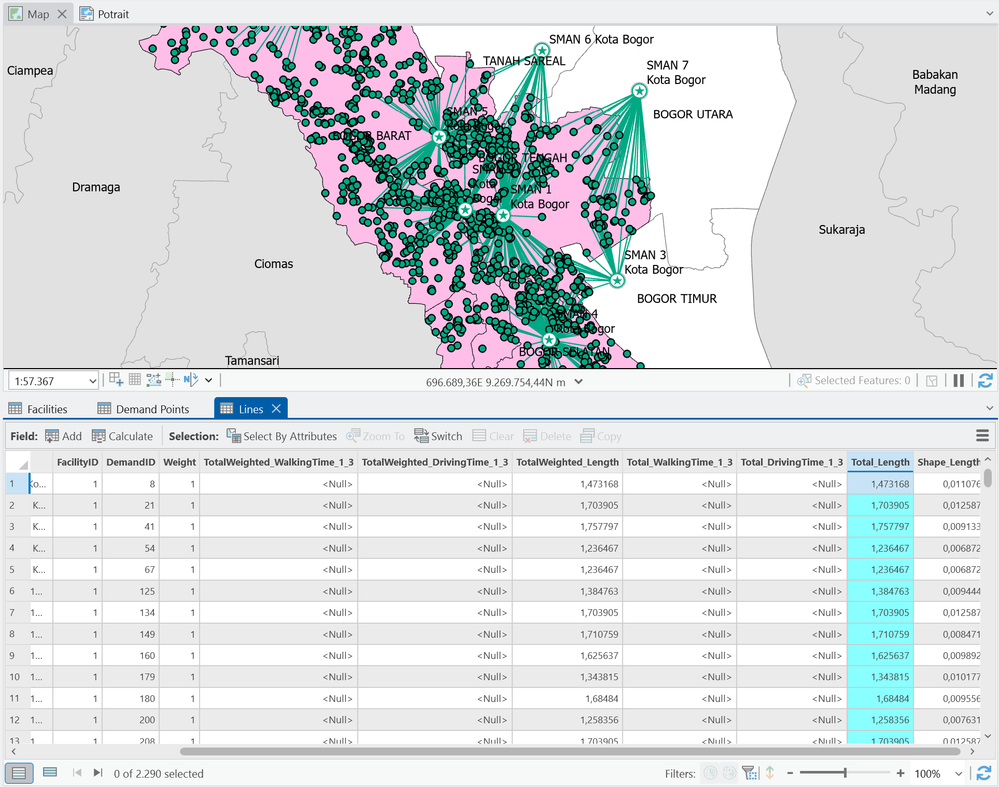999x787 pixels.
Task: Sort by the Total_Length column header
Action: point(879,462)
